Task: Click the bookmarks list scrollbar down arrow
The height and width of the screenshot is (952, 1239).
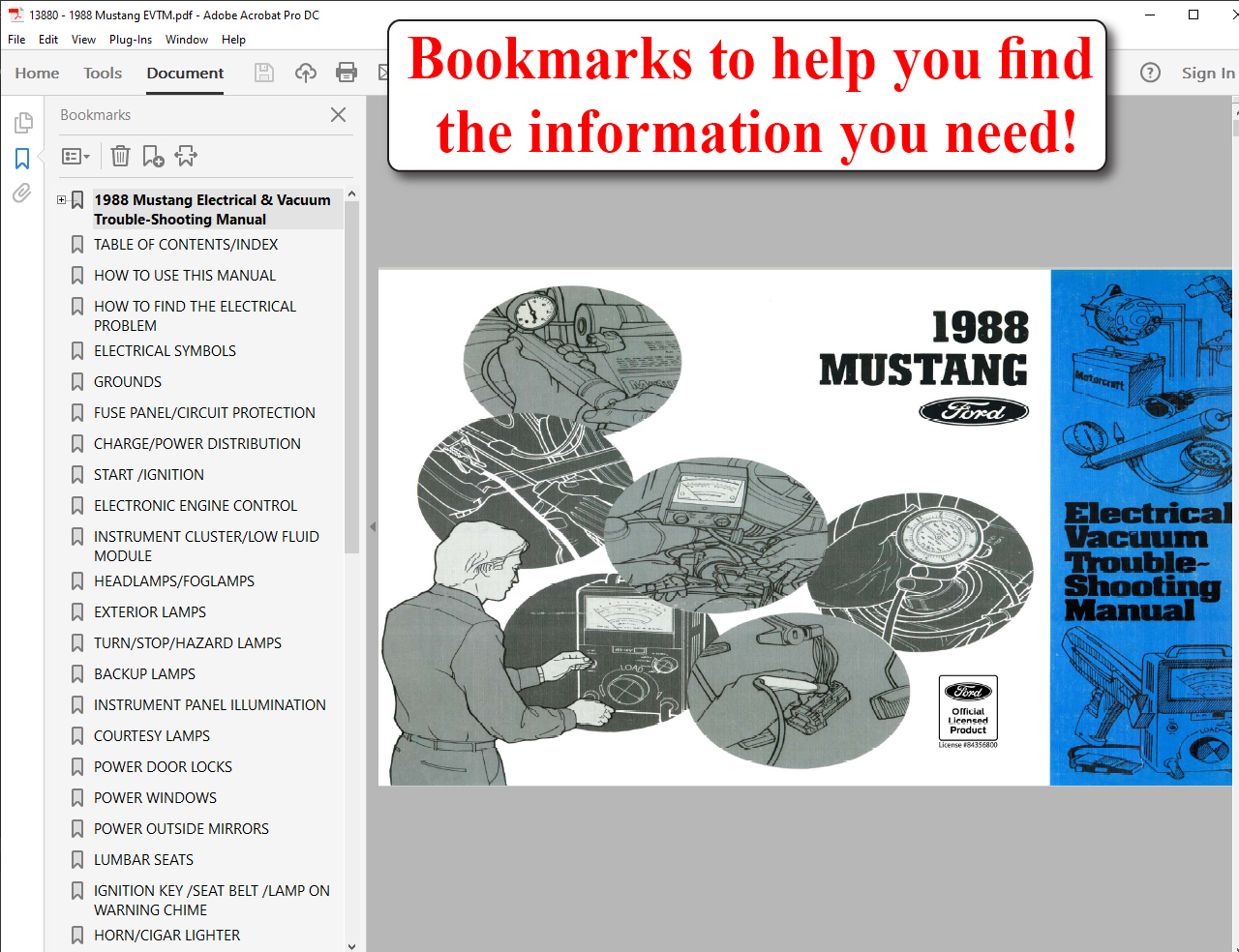Action: point(351,946)
